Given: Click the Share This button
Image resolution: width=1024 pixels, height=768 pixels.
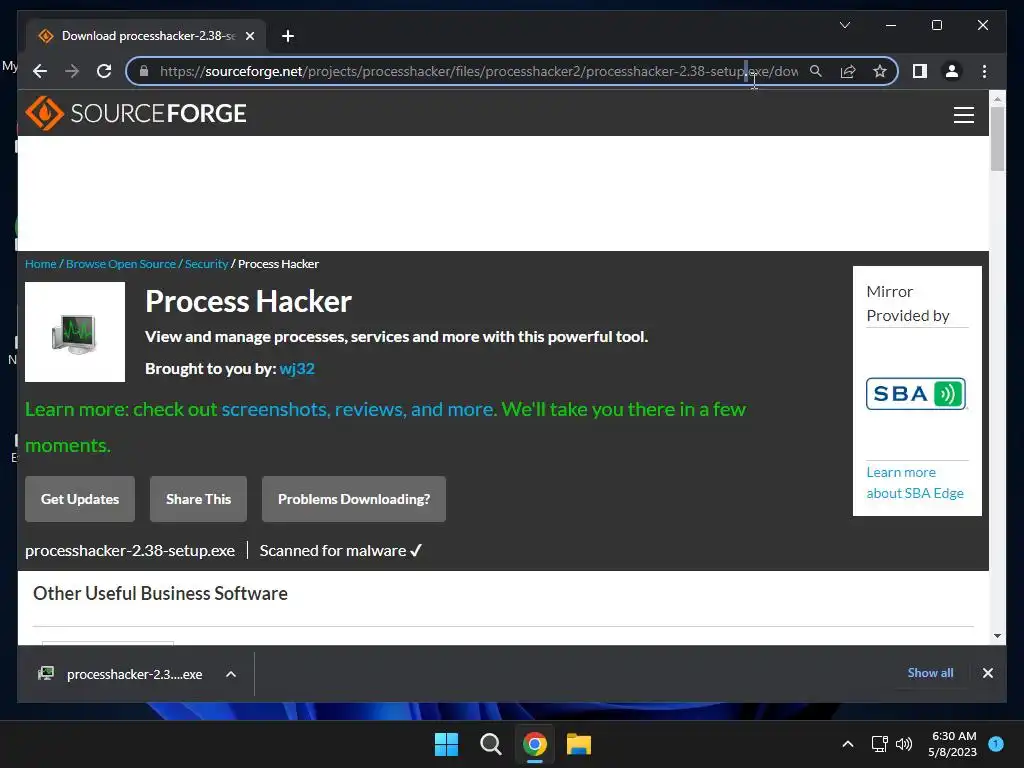Looking at the screenshot, I should tap(199, 499).
